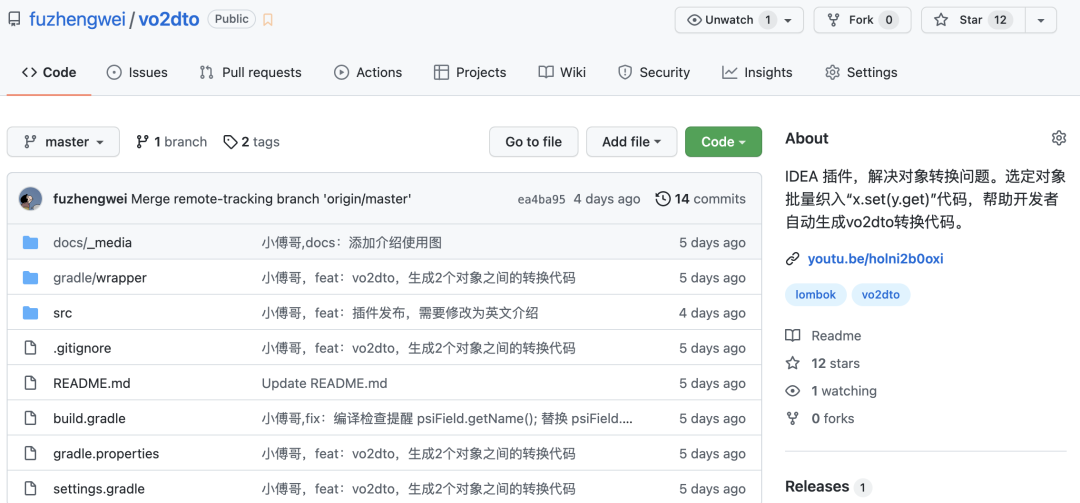
Task: Toggle Star on this repository
Action: [969, 20]
